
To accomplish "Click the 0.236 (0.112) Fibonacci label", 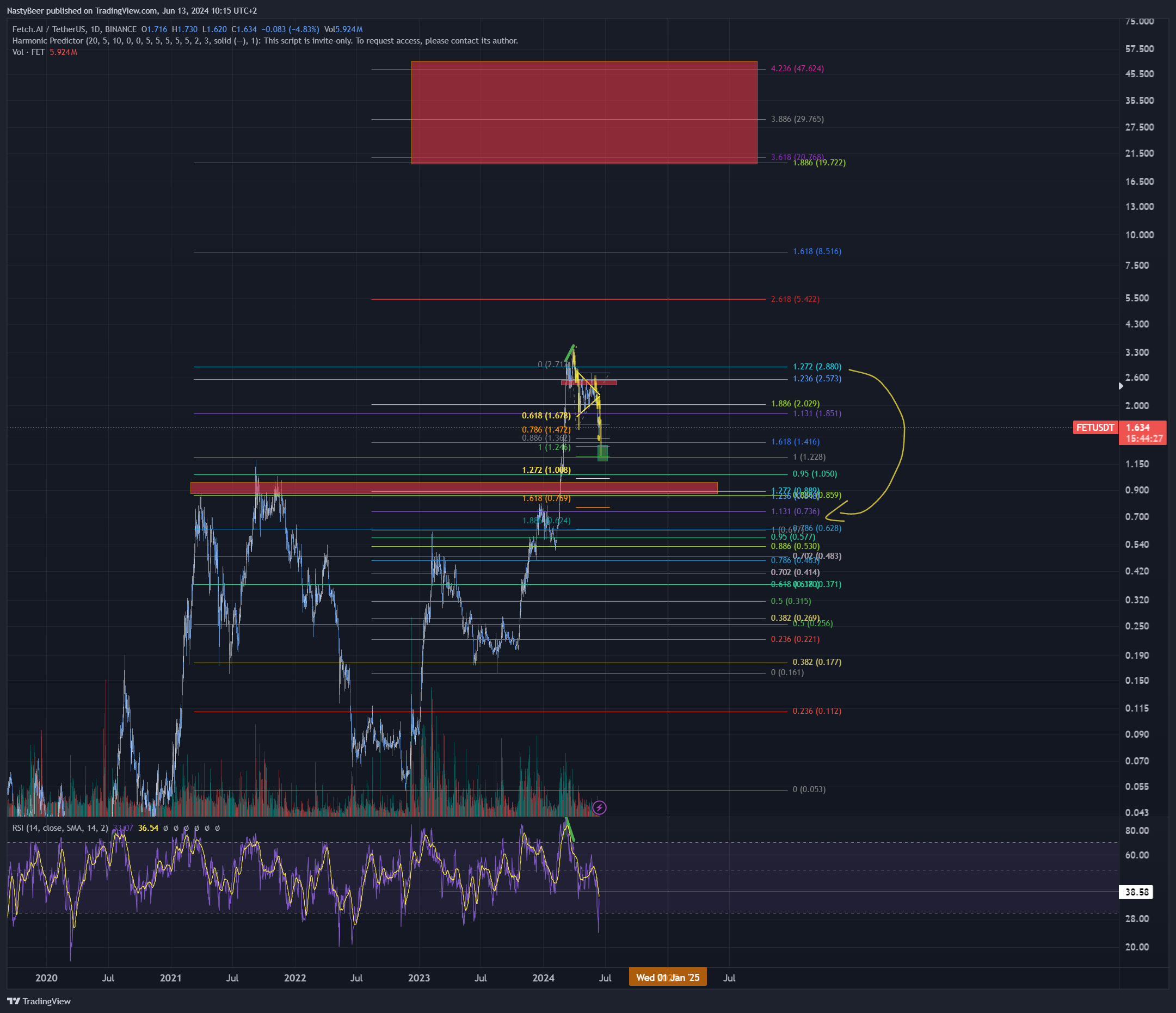I will tap(817, 711).
